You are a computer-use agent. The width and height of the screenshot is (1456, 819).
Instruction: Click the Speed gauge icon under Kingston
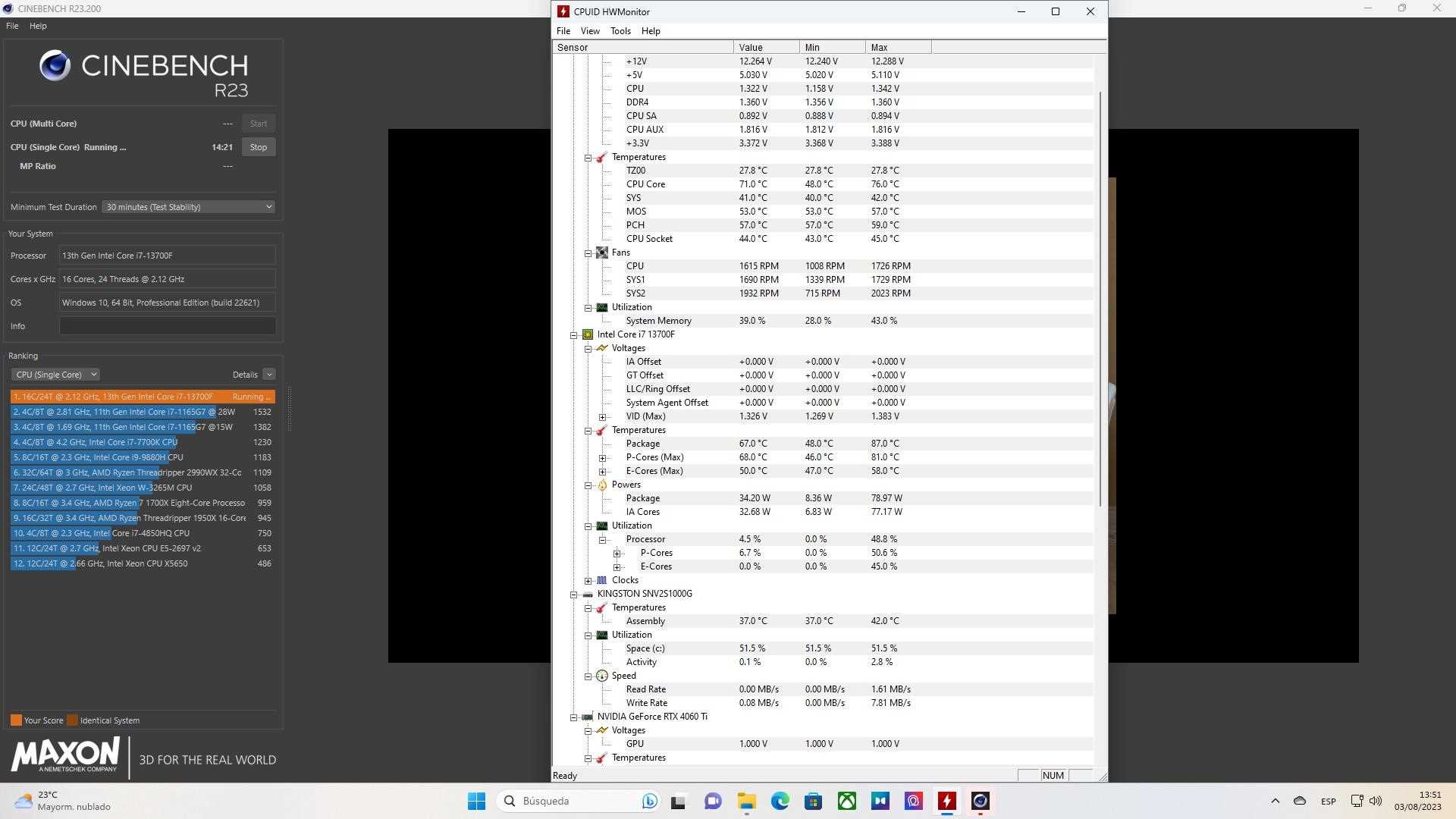pyautogui.click(x=602, y=676)
